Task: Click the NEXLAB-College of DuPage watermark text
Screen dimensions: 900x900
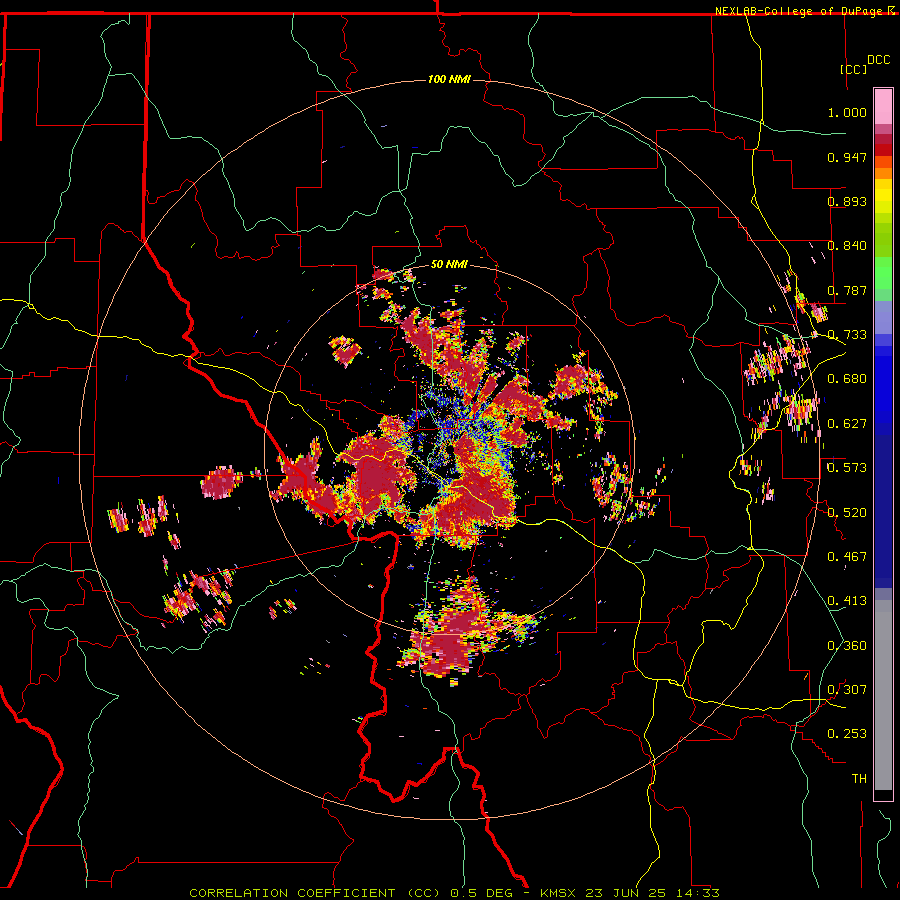Action: tap(801, 11)
